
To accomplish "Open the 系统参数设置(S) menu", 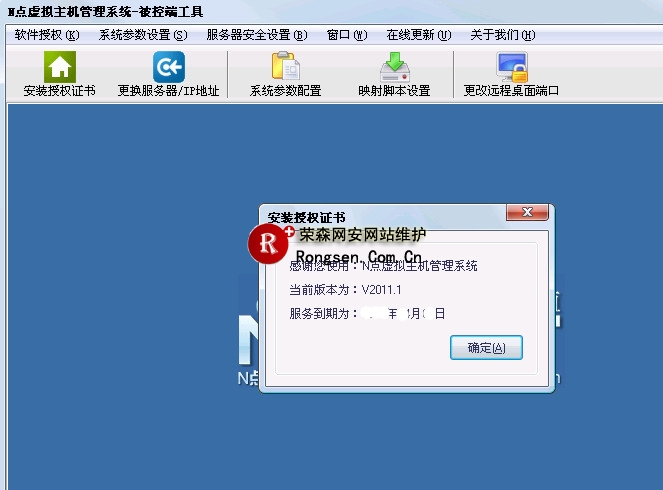I will 142,35.
